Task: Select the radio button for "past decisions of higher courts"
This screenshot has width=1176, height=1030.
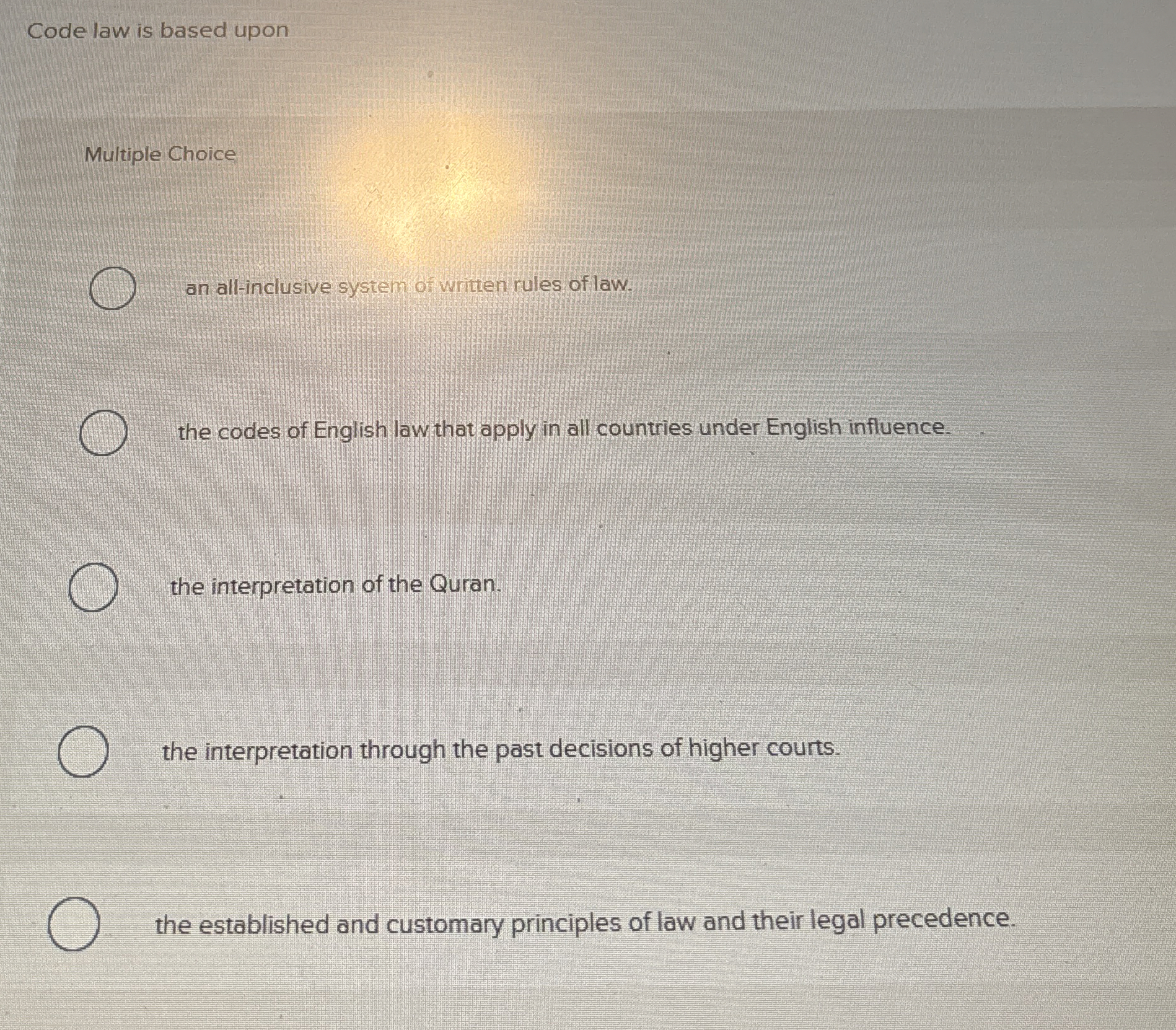Action: coord(84,749)
